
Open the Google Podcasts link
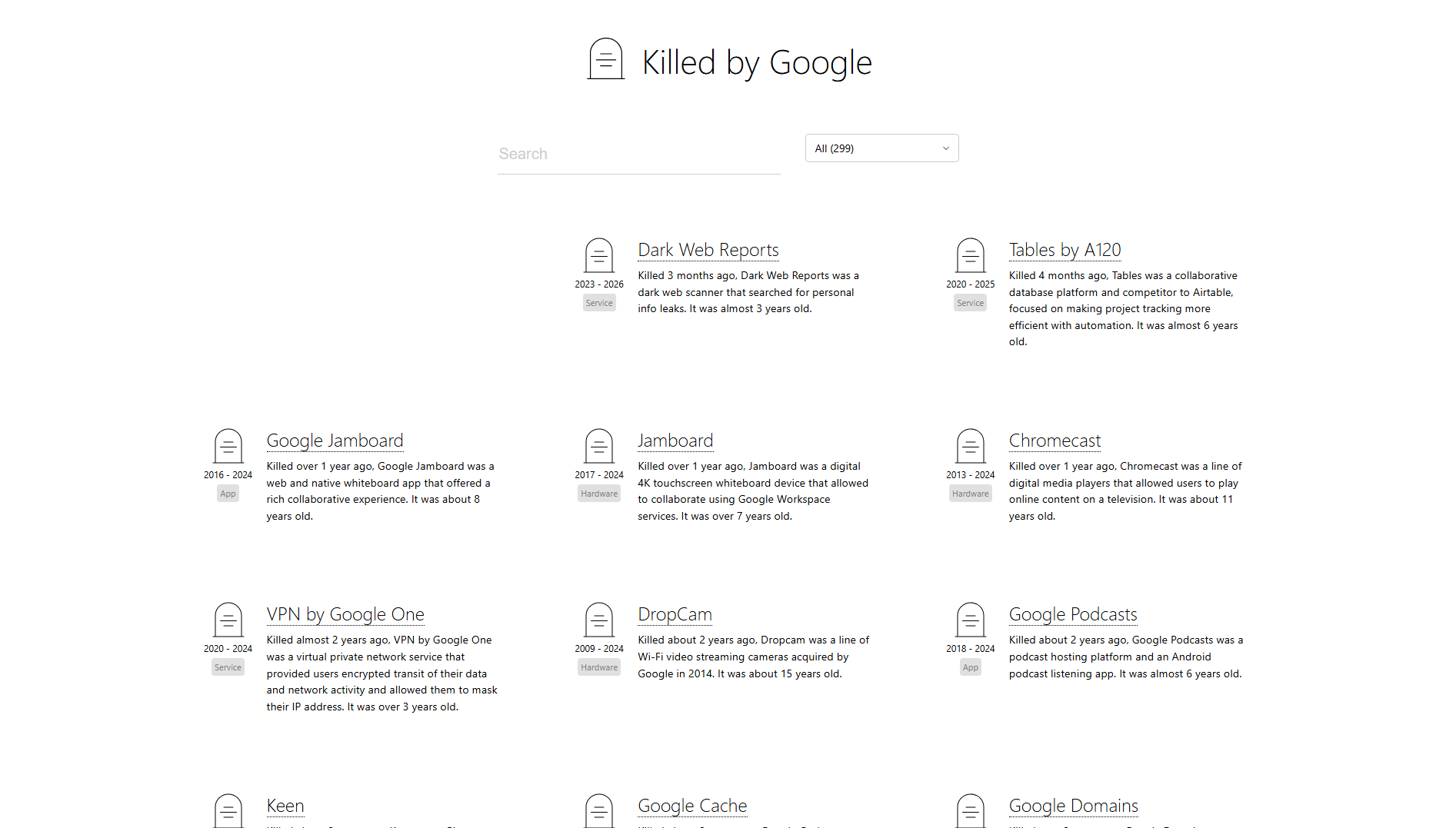pos(1073,614)
